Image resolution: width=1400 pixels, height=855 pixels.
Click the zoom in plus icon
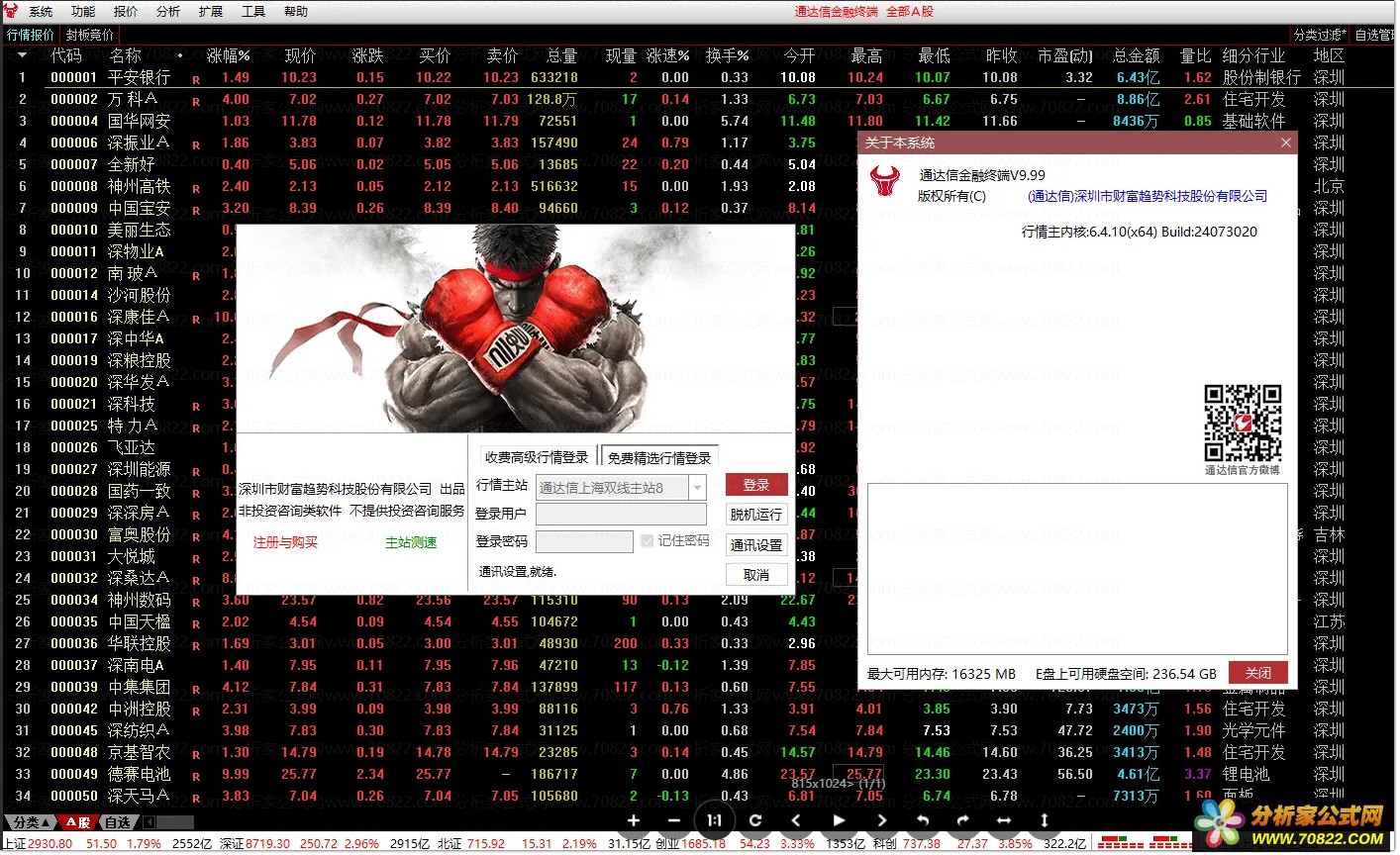click(634, 820)
